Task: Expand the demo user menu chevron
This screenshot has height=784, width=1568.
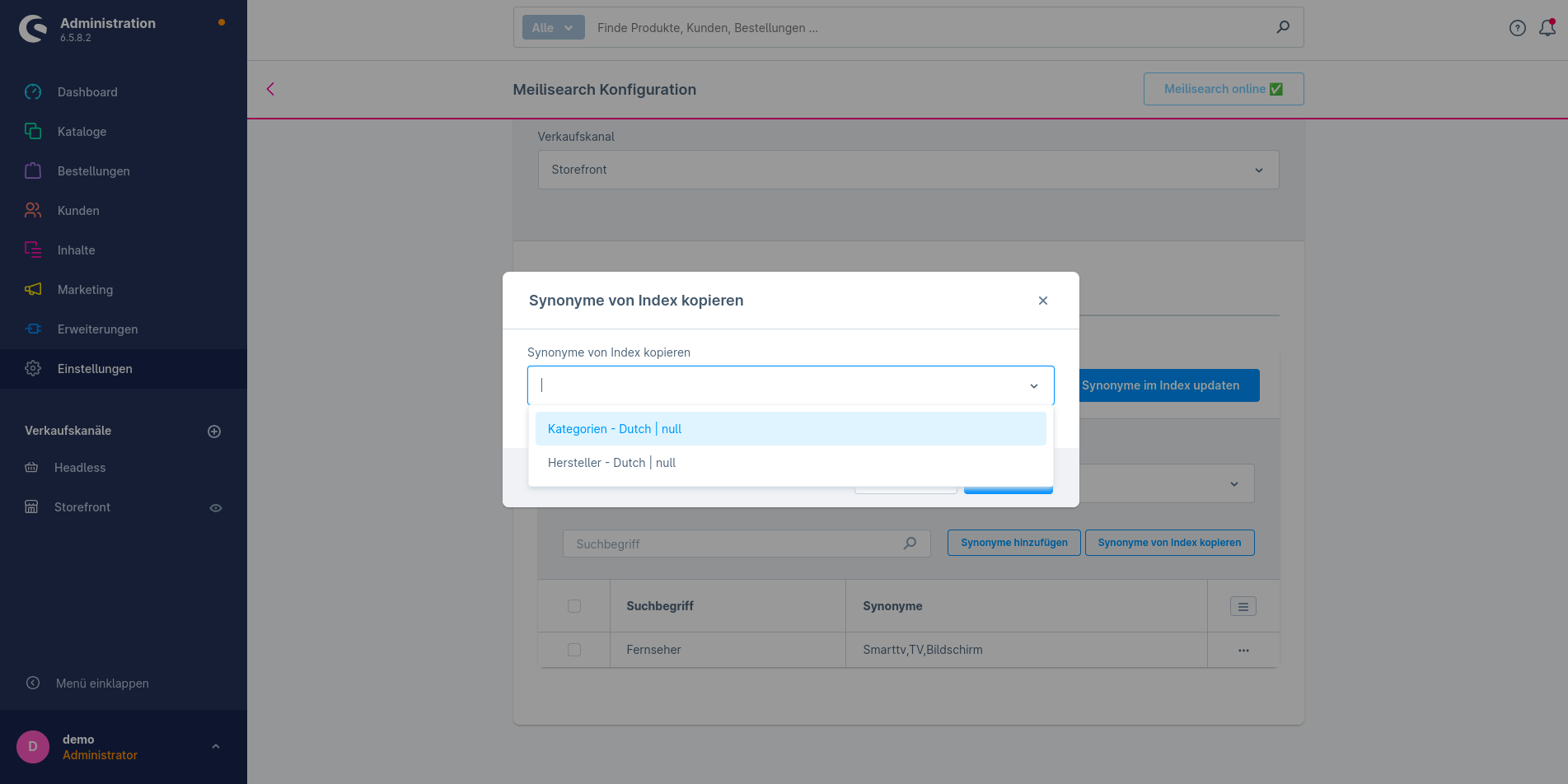Action: click(x=216, y=747)
